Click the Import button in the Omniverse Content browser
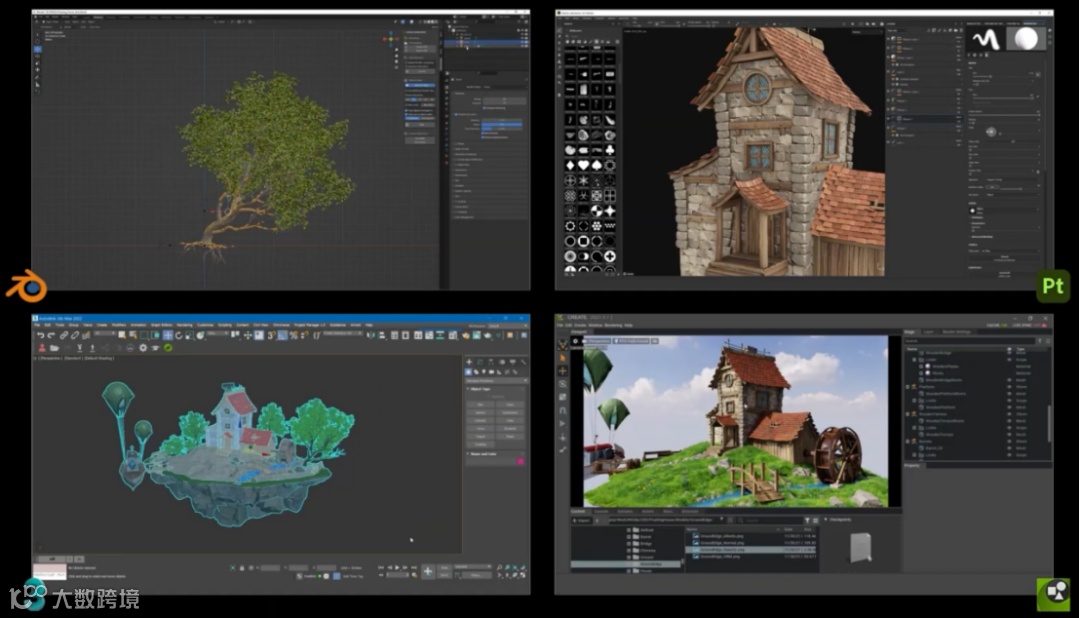The width and height of the screenshot is (1080, 618). tap(582, 521)
